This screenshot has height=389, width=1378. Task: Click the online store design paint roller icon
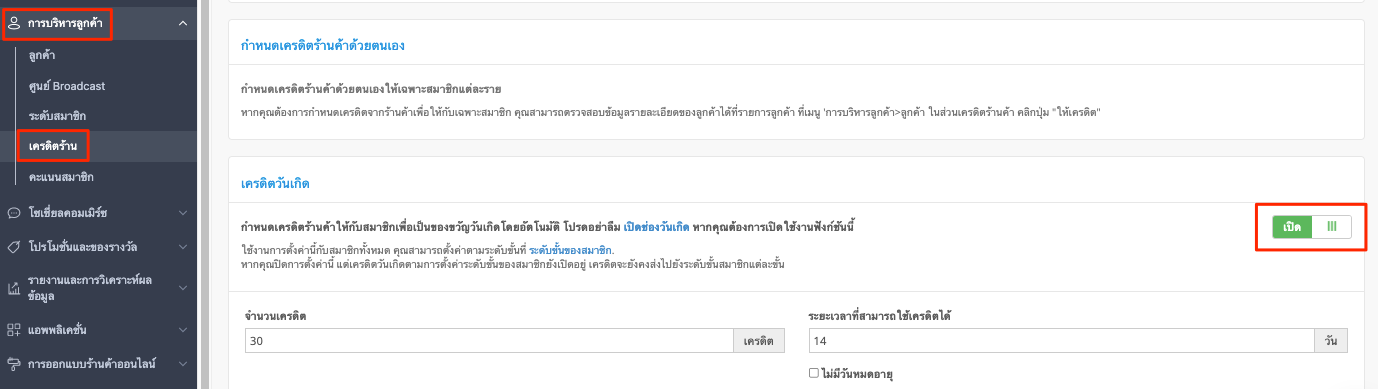(x=14, y=363)
